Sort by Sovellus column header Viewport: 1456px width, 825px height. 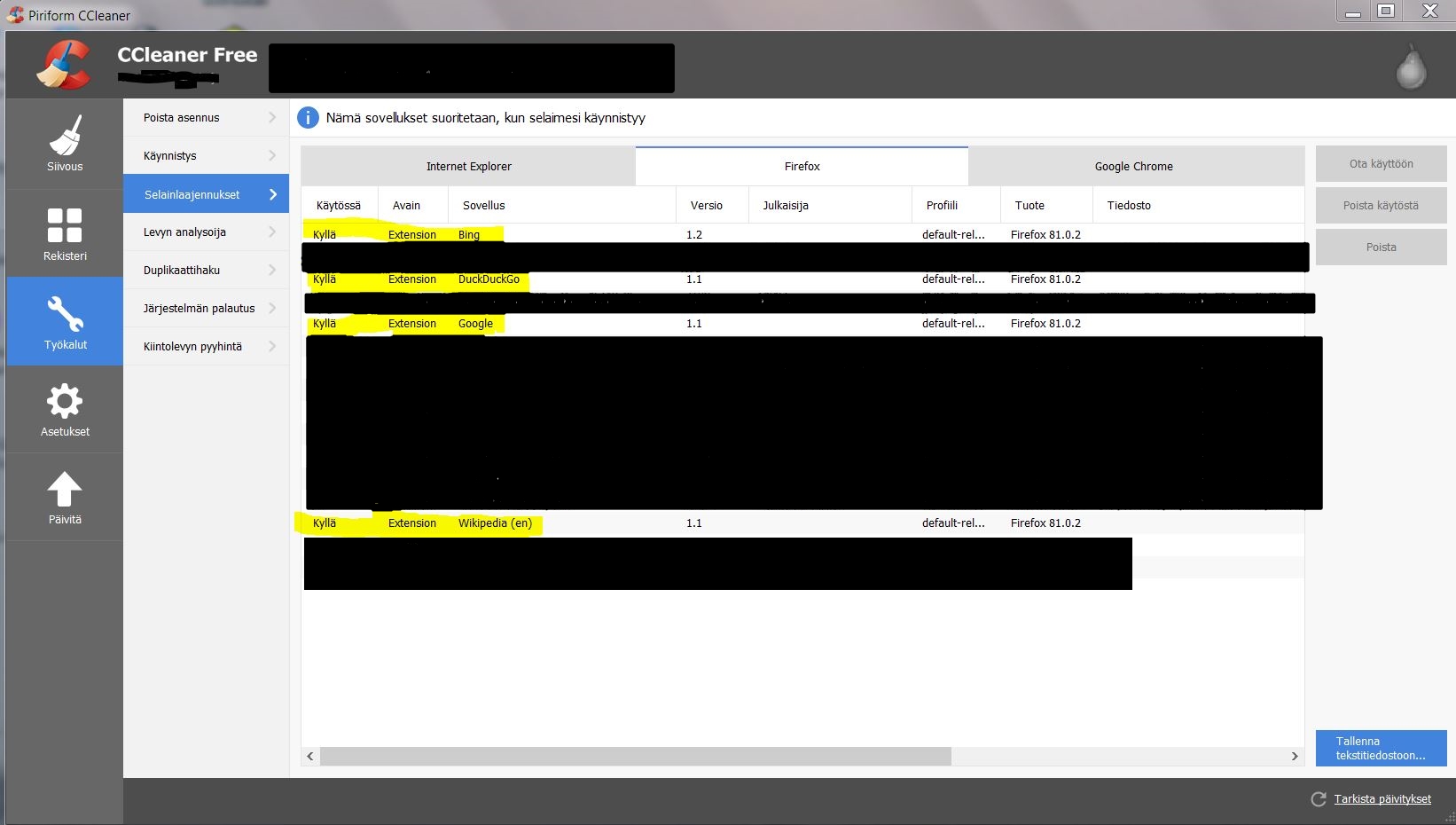(x=561, y=205)
